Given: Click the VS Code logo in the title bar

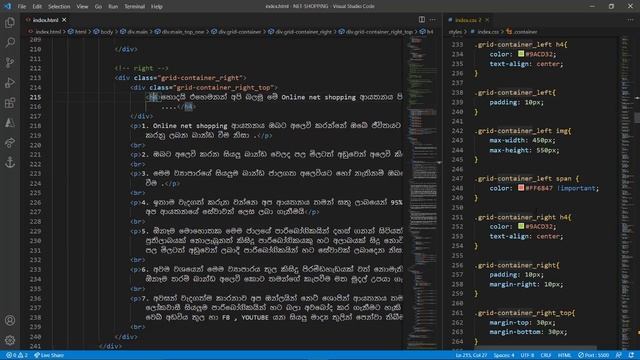Looking at the screenshot, I should [7, 6].
